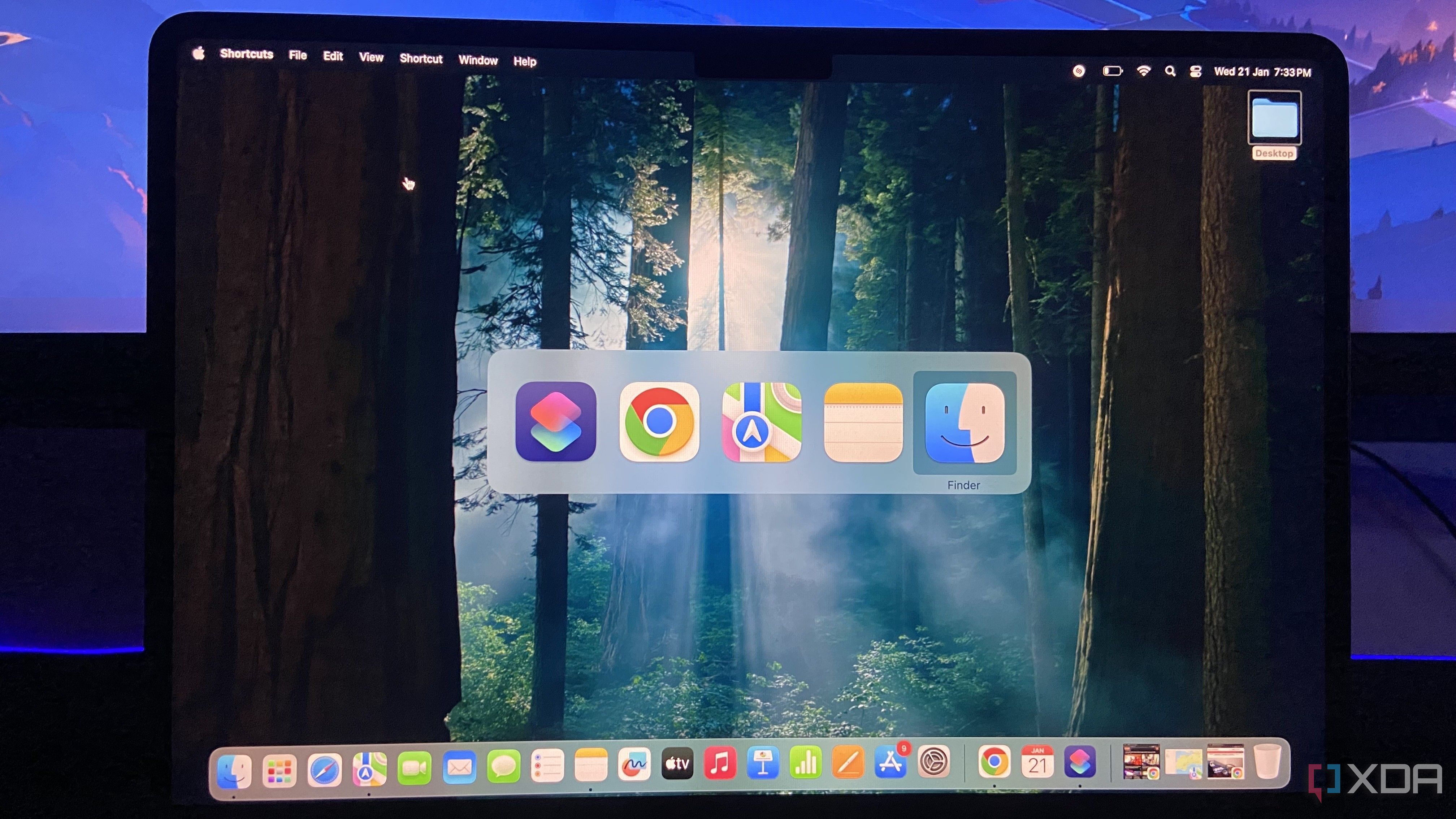1456x819 pixels.
Task: Click the Notes icon in the Dock
Action: coord(591,765)
